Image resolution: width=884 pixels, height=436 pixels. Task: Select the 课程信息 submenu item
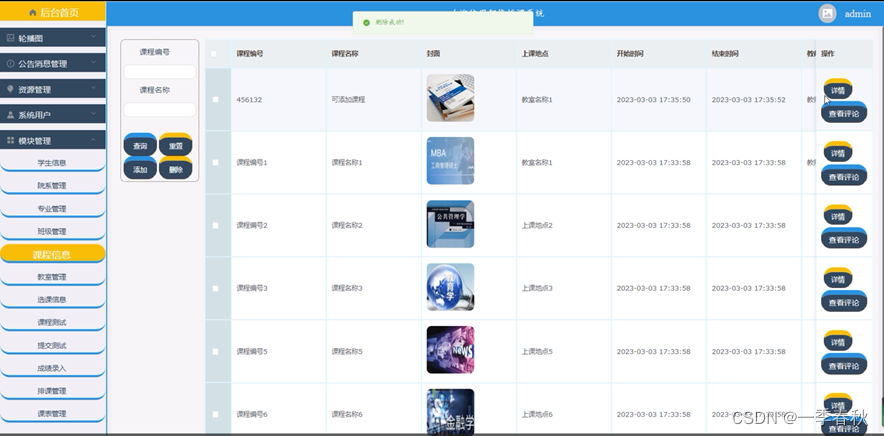click(x=52, y=254)
